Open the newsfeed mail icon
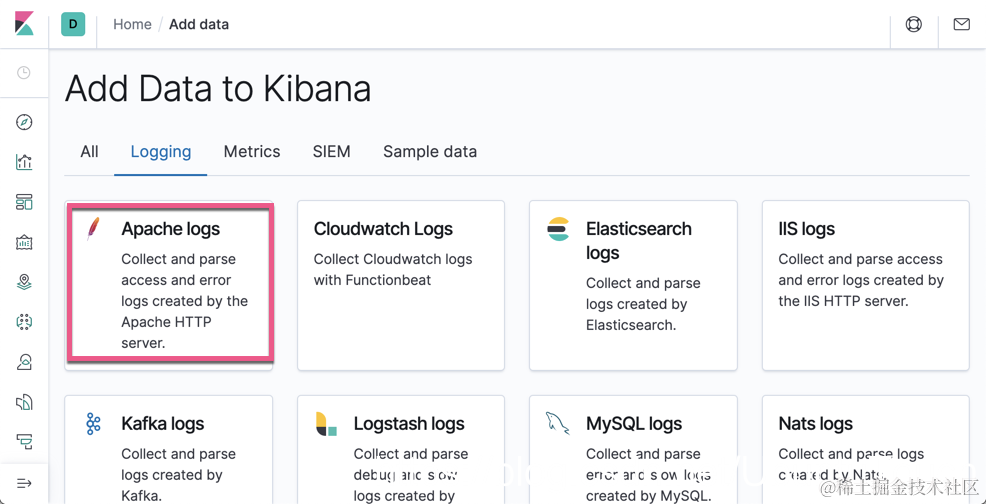The image size is (986, 504). pos(962,24)
